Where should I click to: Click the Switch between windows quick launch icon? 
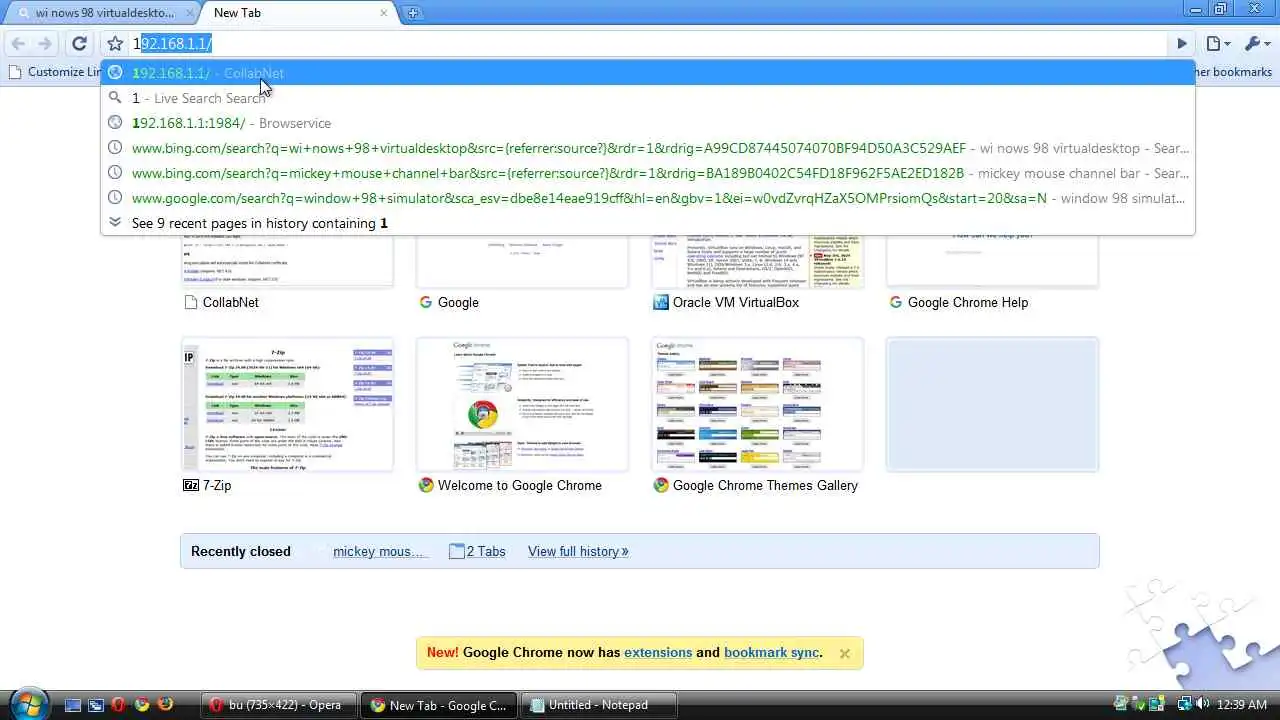[x=95, y=705]
